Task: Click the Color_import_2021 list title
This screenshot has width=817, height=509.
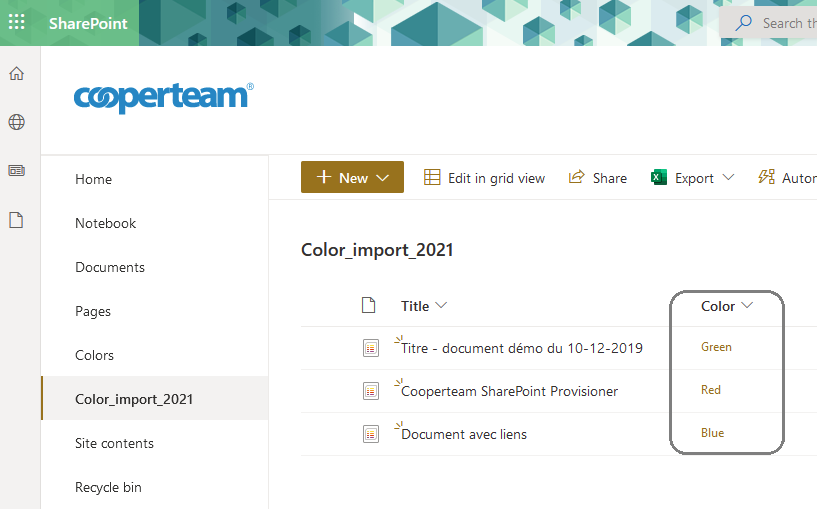Action: [377, 250]
